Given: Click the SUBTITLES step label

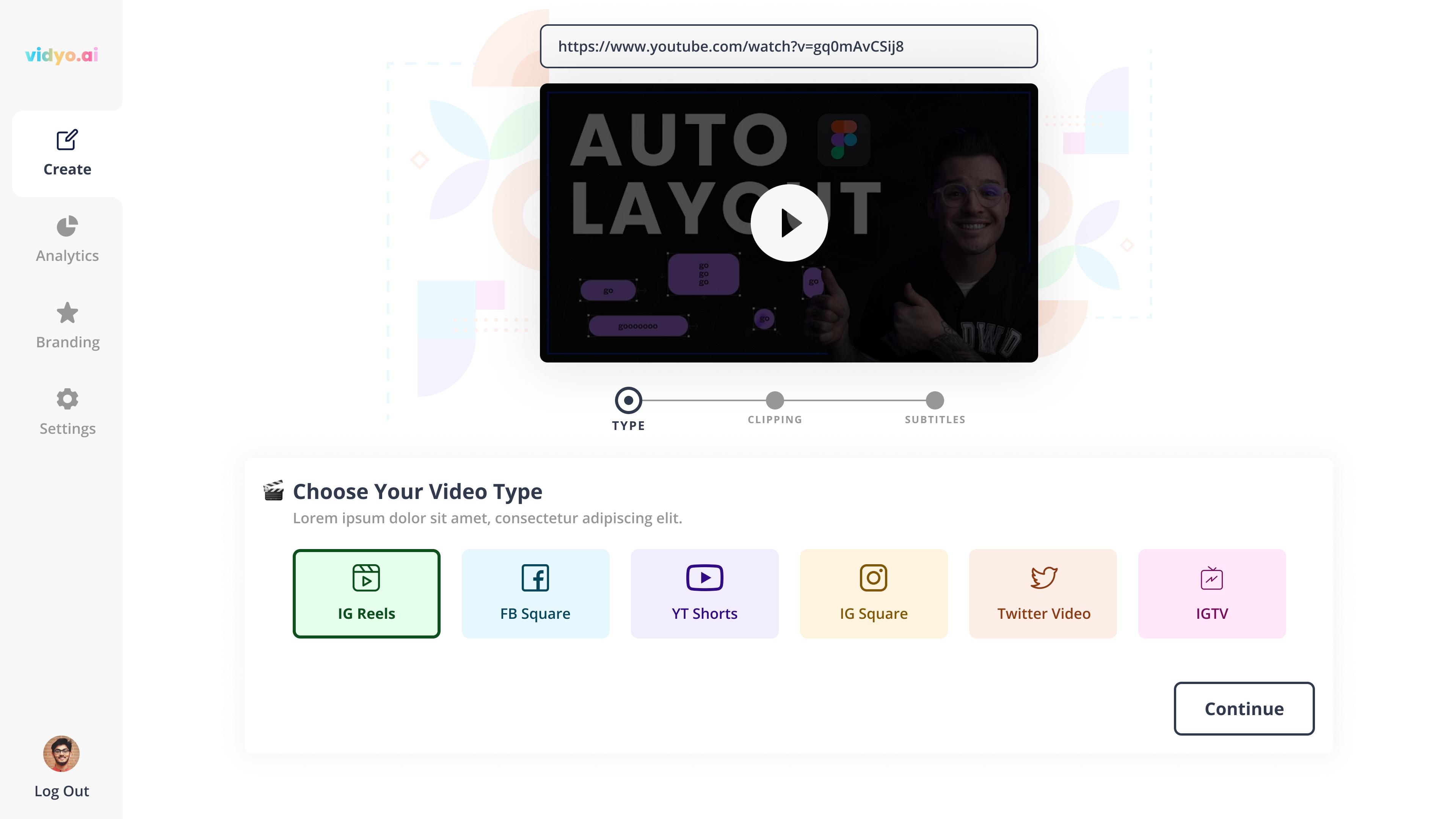Looking at the screenshot, I should 935,419.
